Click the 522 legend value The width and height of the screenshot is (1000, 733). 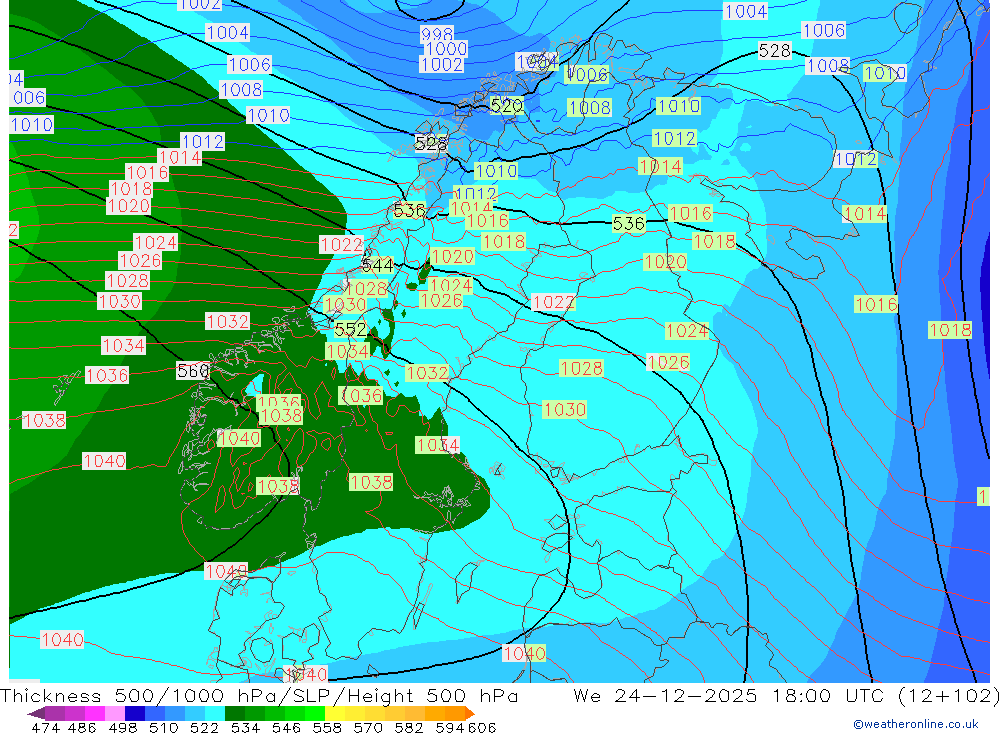[204, 727]
